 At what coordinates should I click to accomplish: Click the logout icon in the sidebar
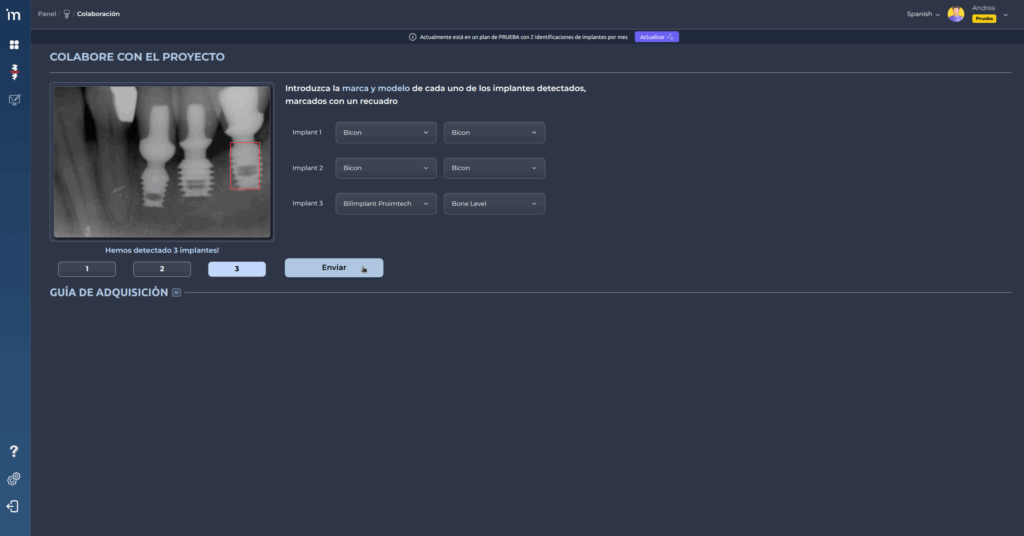[14, 506]
